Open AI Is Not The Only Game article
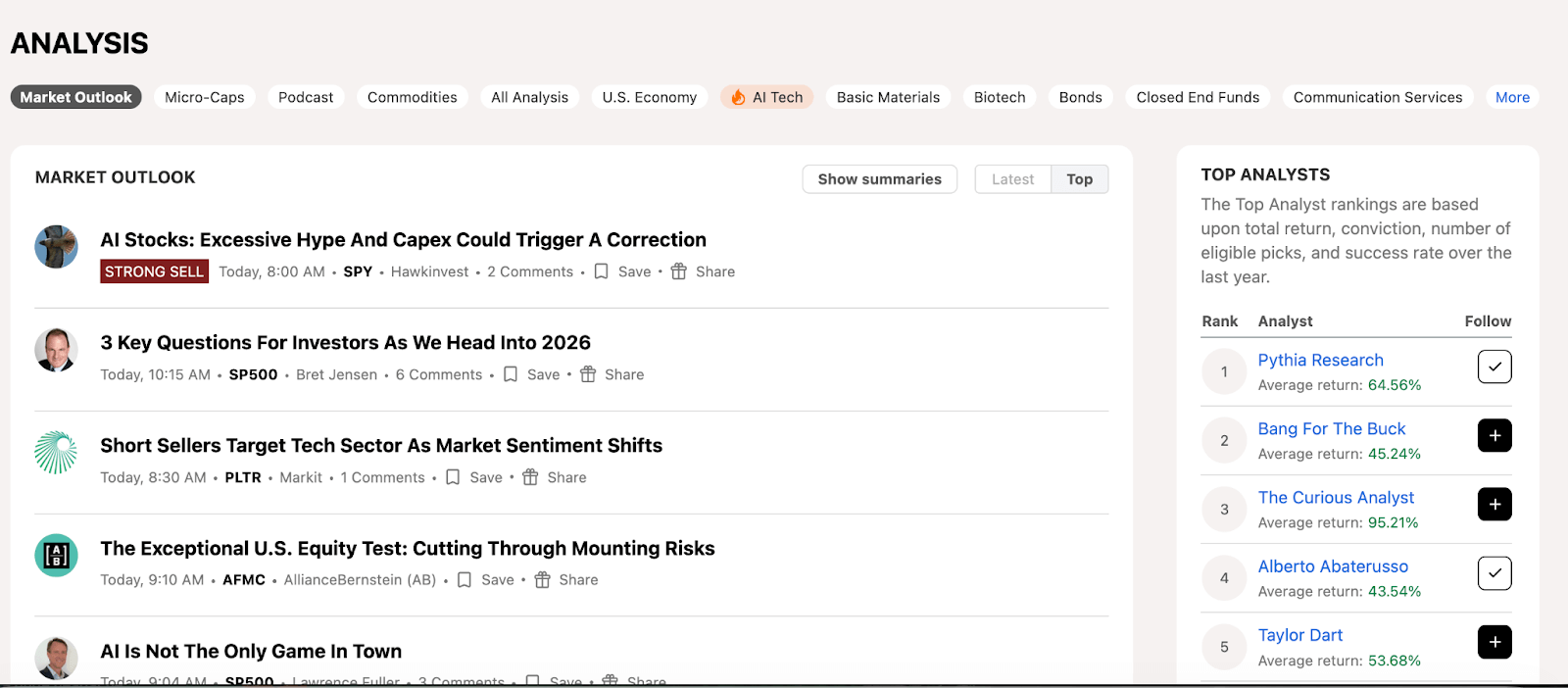Screen dimensions: 1568x688 (x=251, y=652)
